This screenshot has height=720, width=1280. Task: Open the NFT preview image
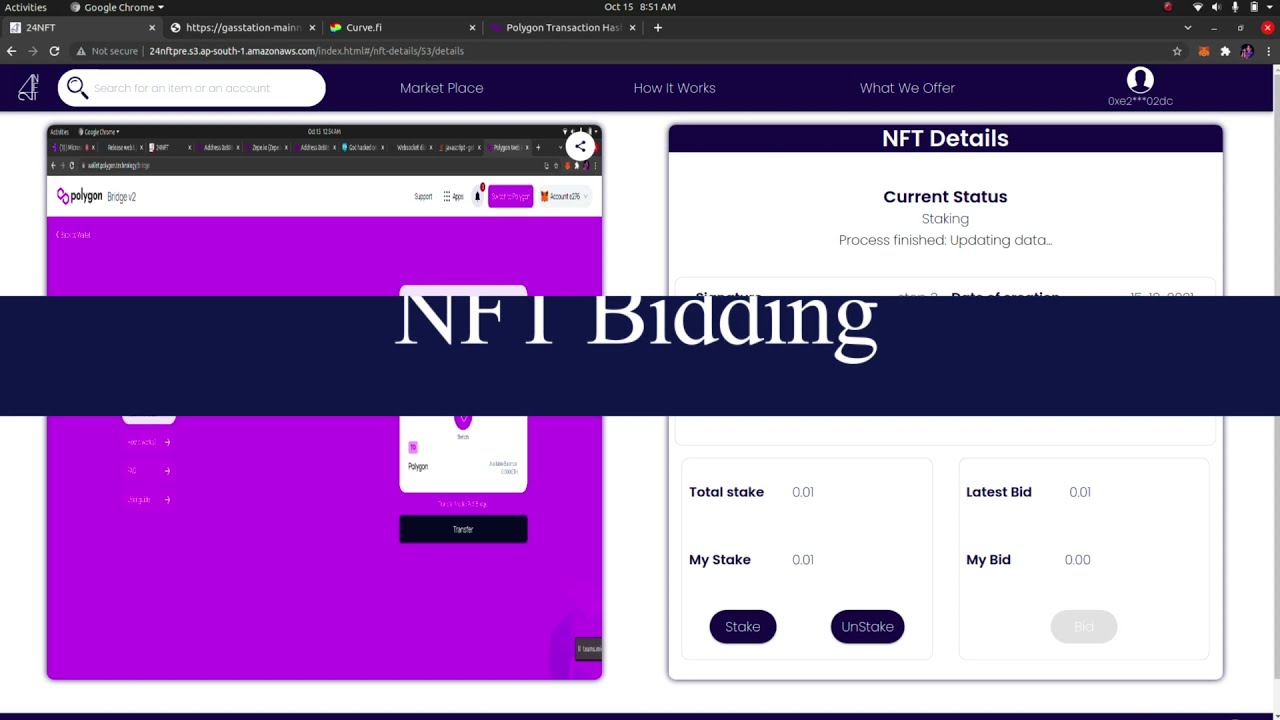(x=324, y=402)
